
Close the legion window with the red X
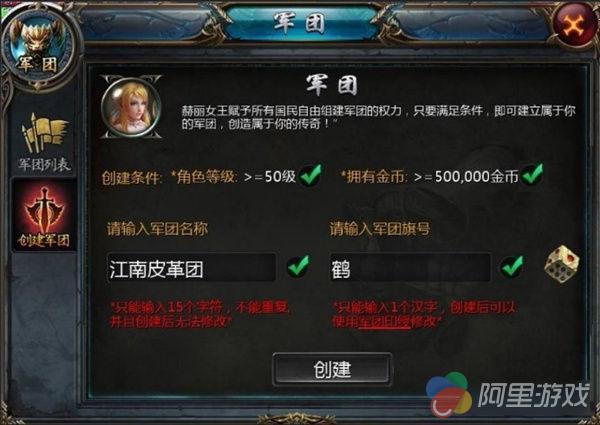(x=574, y=26)
